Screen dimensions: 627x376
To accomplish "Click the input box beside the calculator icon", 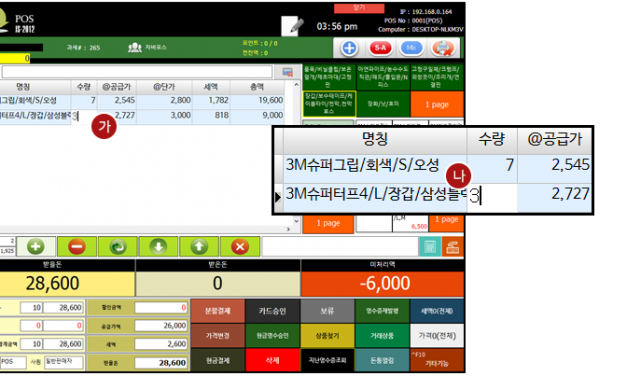I will [339, 246].
